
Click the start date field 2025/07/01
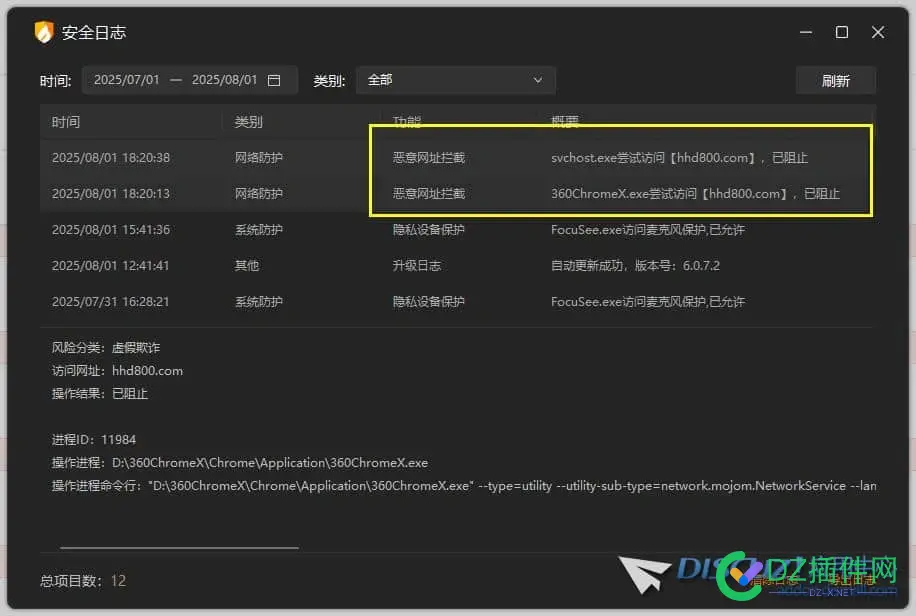(x=127, y=80)
